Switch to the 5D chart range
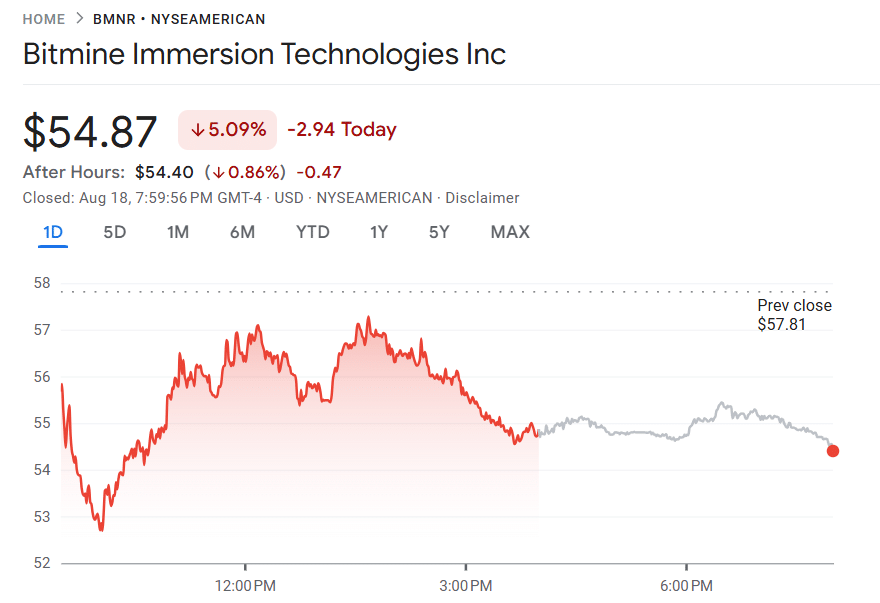The width and height of the screenshot is (880, 603). (115, 233)
